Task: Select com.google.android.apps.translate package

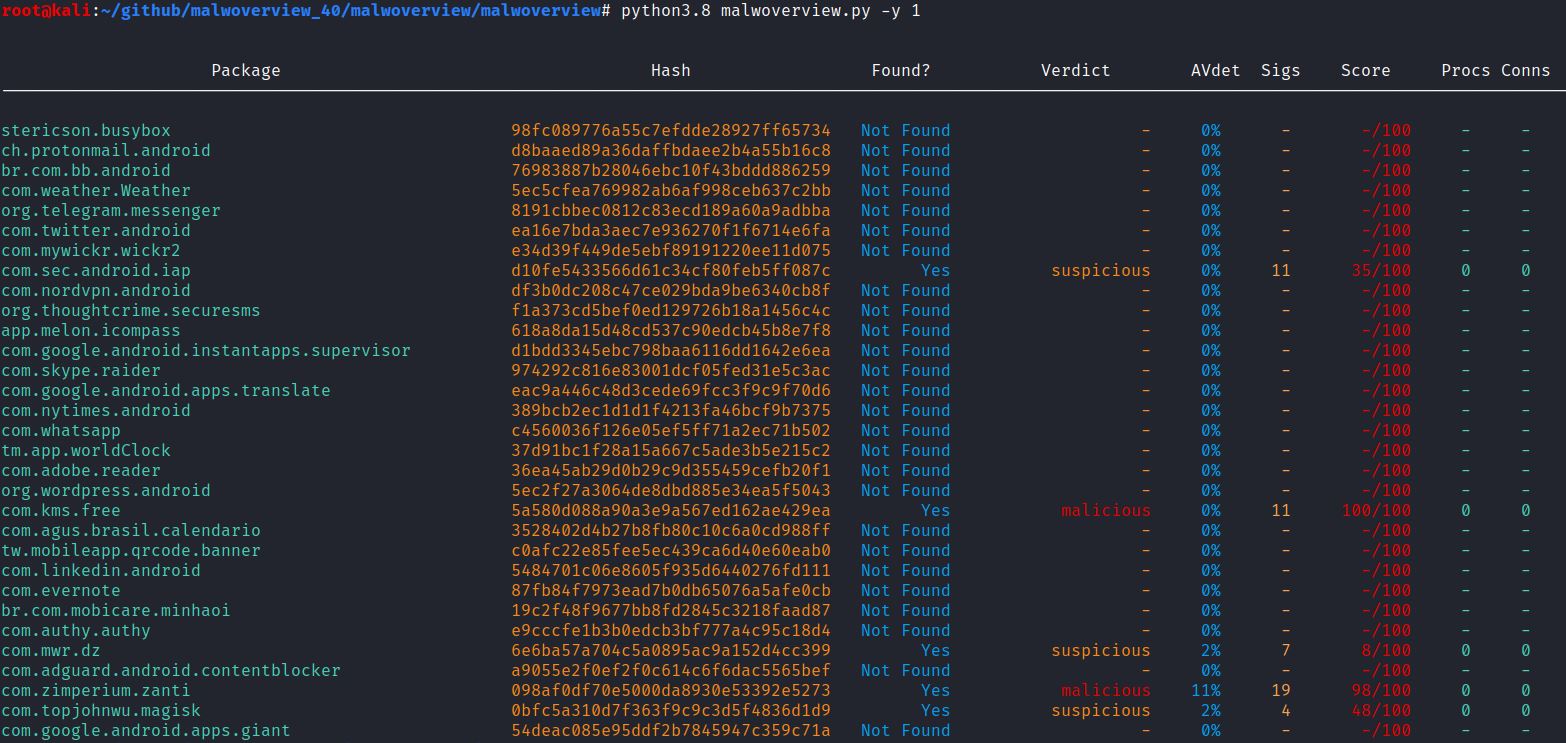Action: coord(166,390)
